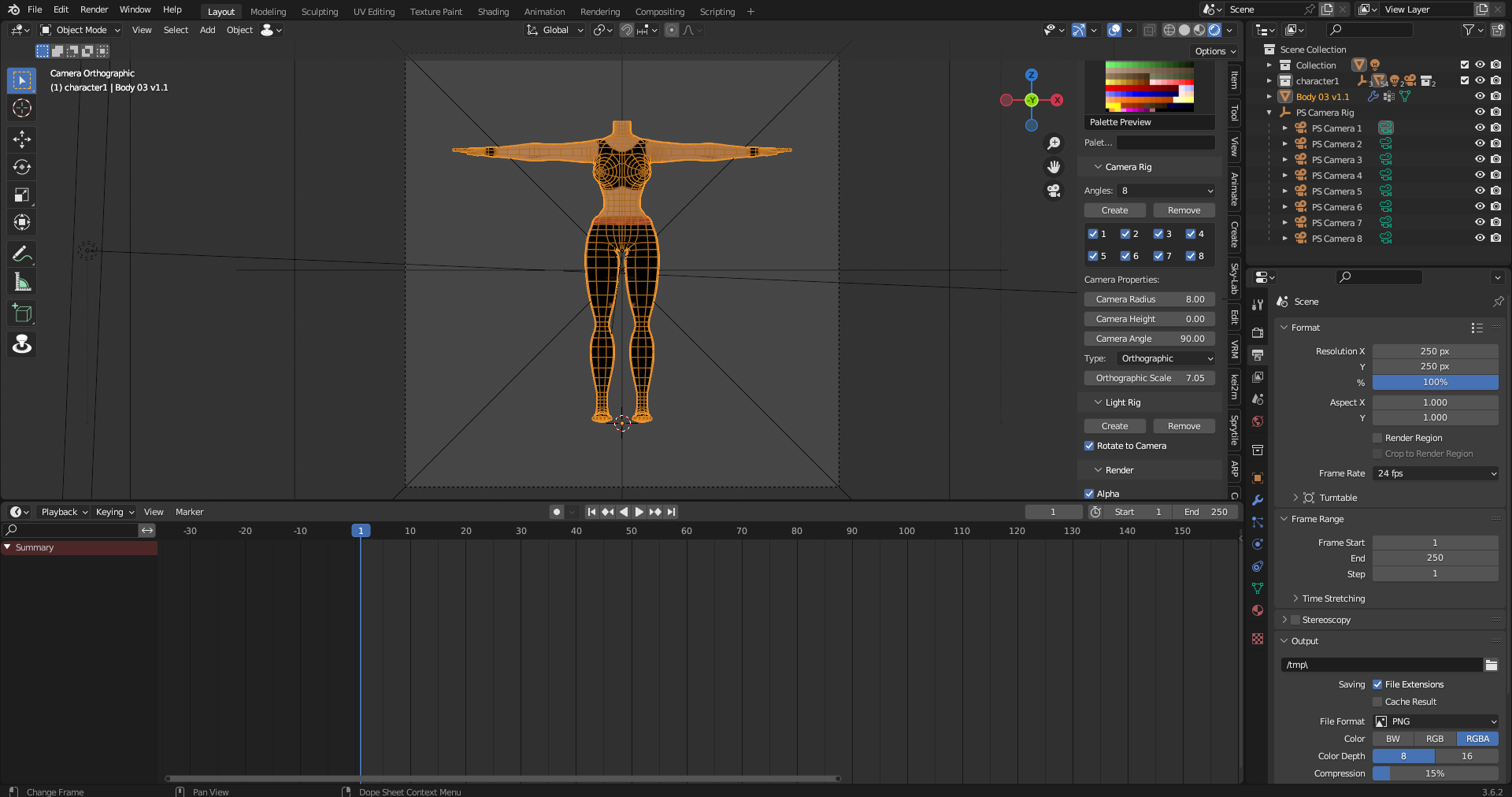
Task: Open the Frame Rate dropdown
Action: point(1435,473)
